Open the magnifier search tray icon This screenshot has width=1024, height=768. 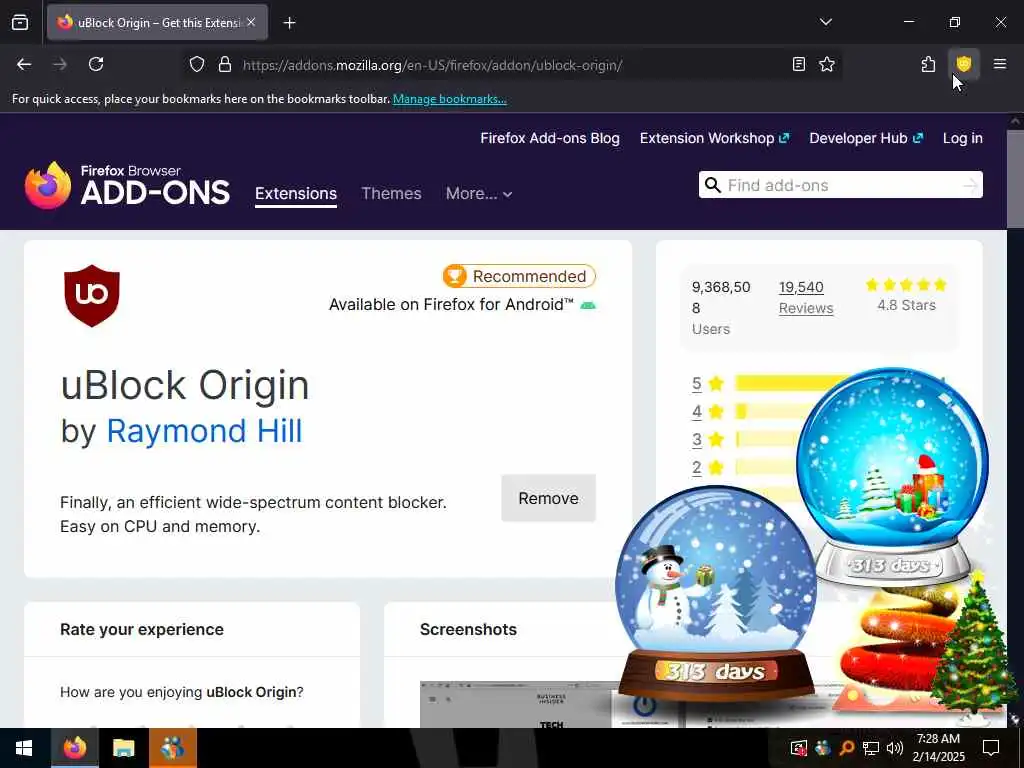pos(846,748)
